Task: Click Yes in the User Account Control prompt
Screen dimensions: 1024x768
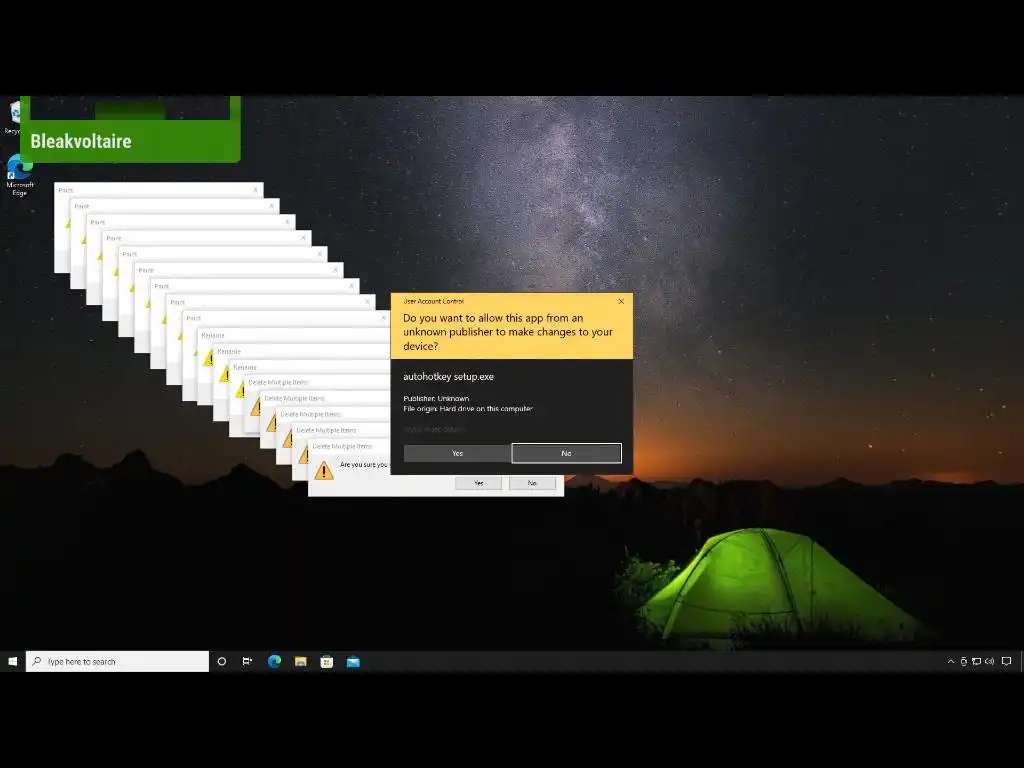Action: (457, 453)
